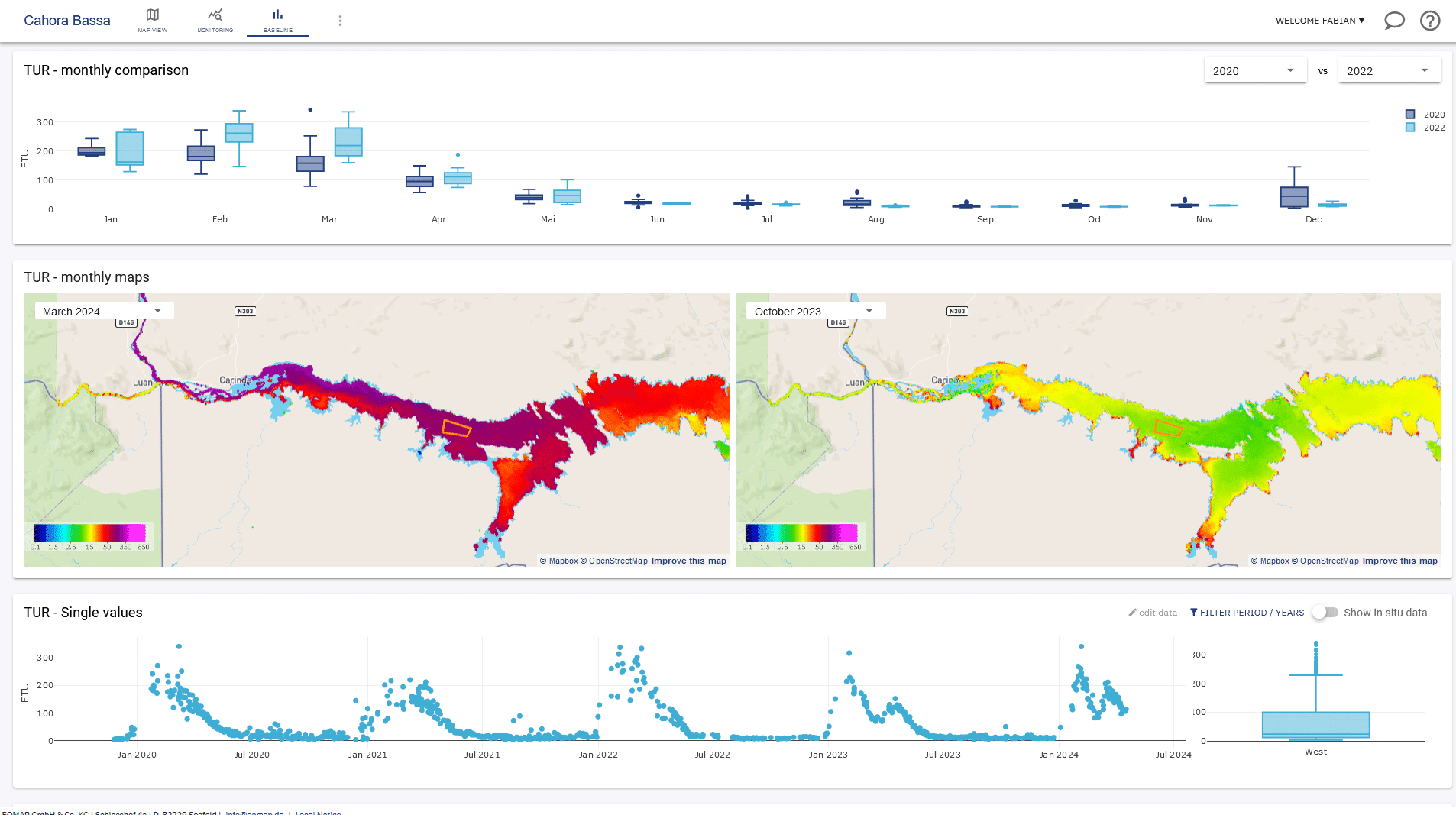Click the 'Jan 2022' axis label
1456x815 pixels.
[598, 755]
